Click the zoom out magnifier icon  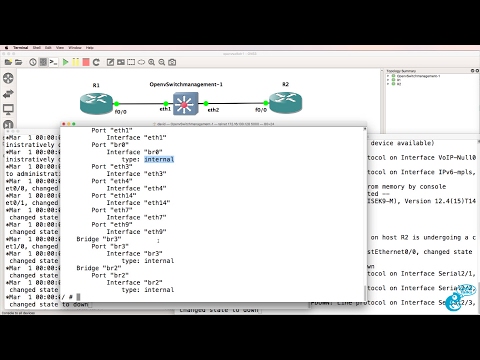click(162, 62)
